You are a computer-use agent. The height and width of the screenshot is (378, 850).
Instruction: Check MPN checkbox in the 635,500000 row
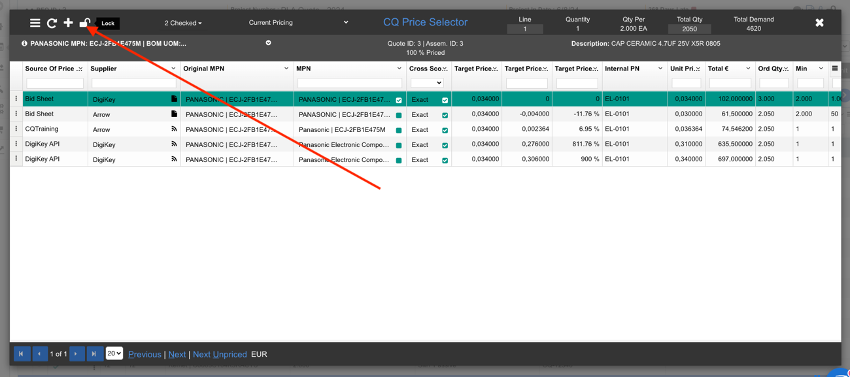coord(399,145)
